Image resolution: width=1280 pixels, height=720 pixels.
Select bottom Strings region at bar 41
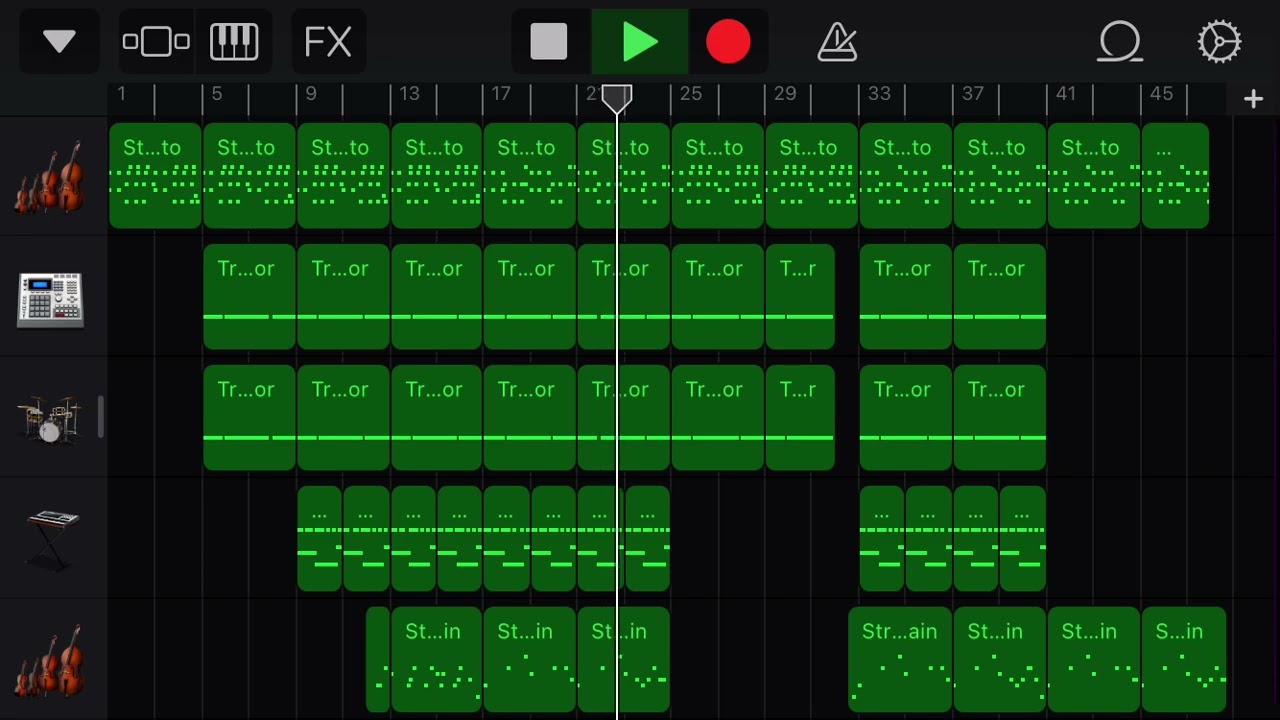(1093, 660)
